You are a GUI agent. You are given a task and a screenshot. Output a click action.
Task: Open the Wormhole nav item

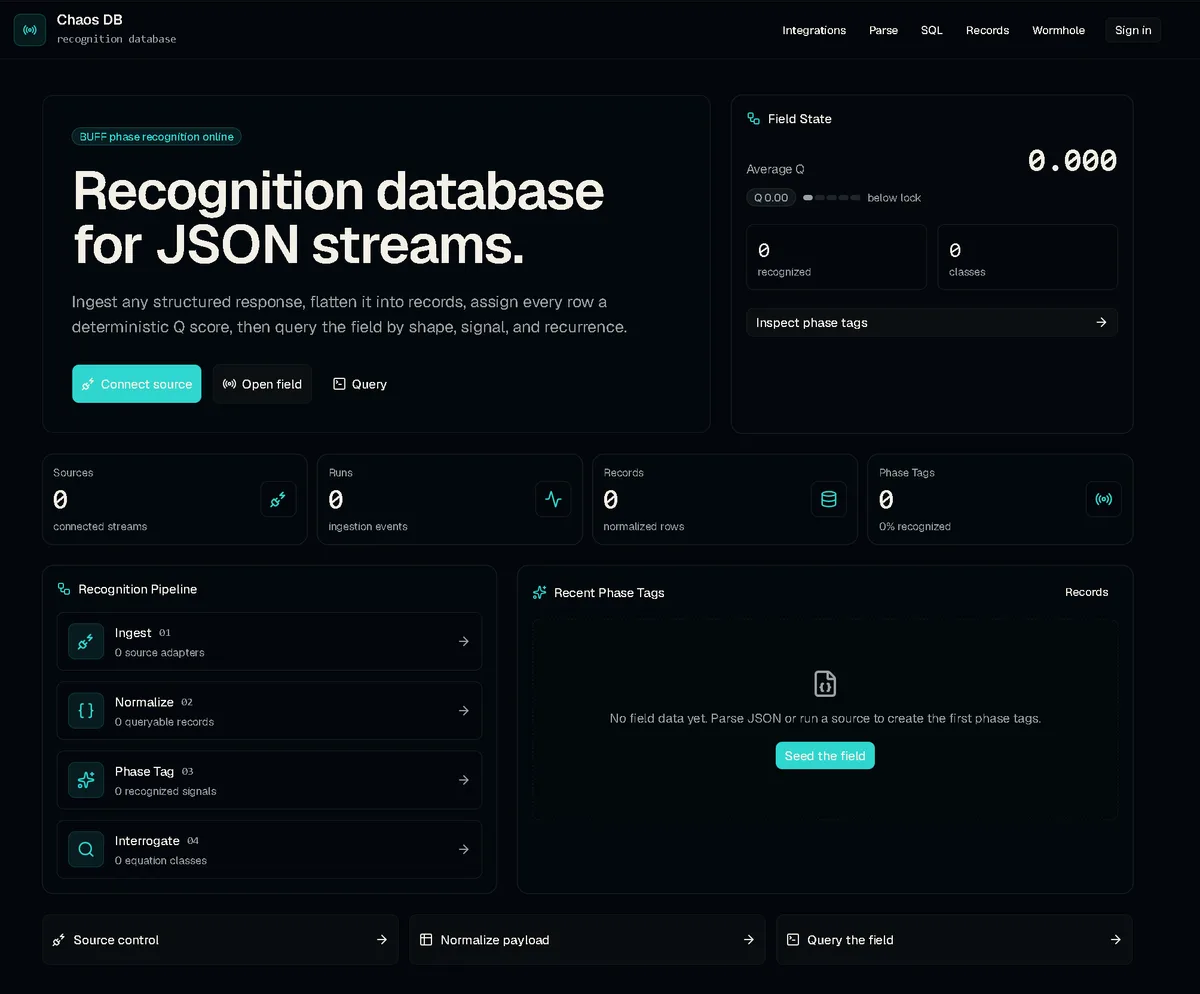point(1058,30)
